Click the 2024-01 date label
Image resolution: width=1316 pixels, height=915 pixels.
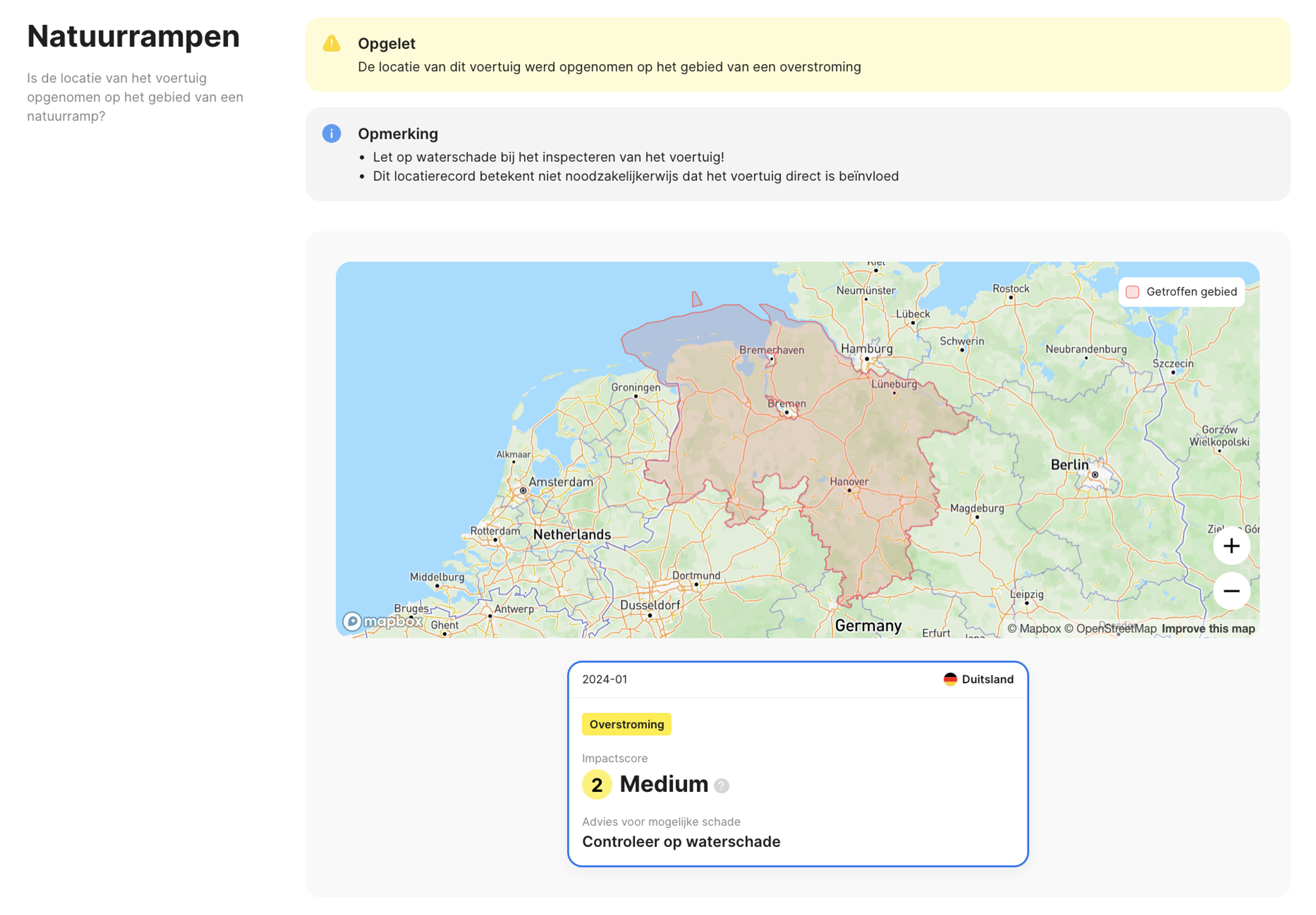pos(605,679)
